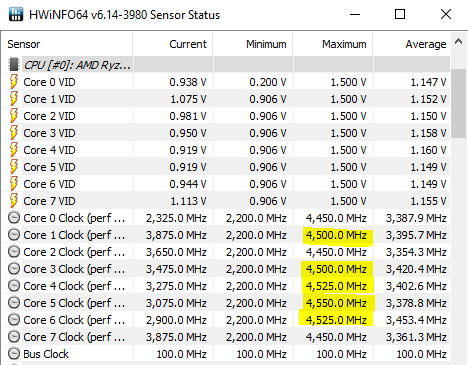Viewport: 468px width, 365px height.
Task: Click Core 0 VID minimum value 0.200 V
Action: point(268,82)
